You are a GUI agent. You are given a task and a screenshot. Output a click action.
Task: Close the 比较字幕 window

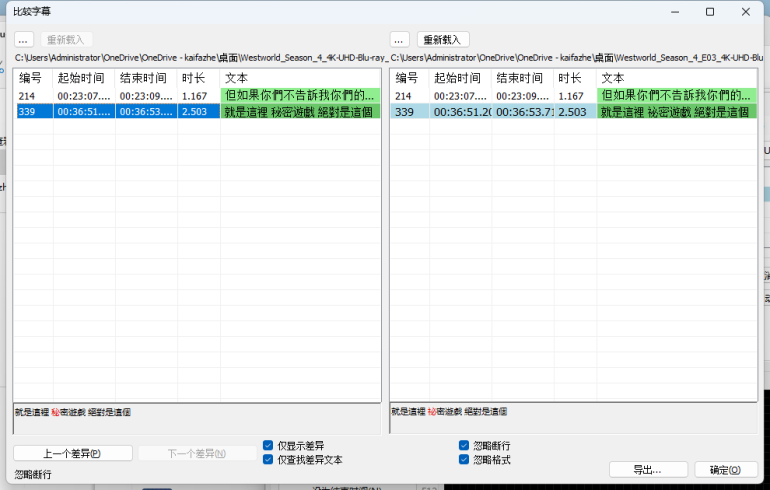pyautogui.click(x=745, y=12)
